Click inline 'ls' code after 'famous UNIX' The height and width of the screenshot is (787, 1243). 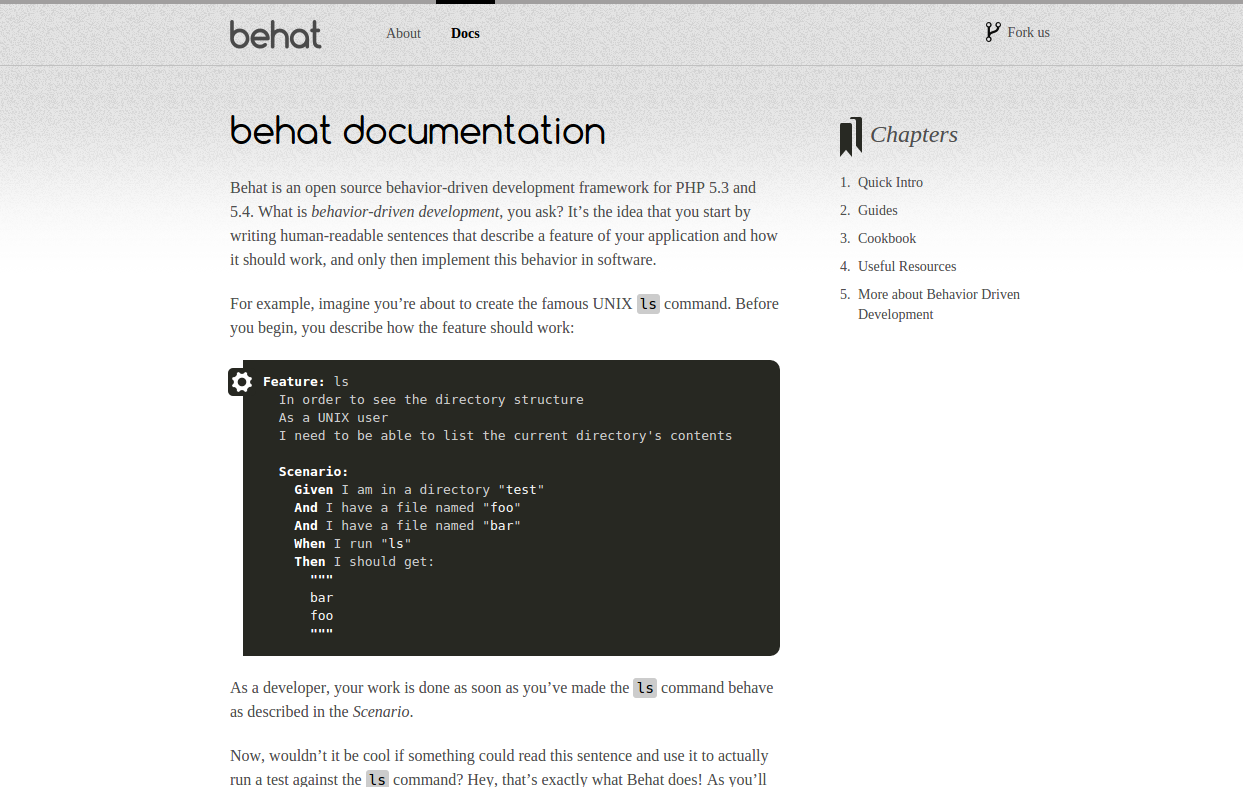pos(648,303)
